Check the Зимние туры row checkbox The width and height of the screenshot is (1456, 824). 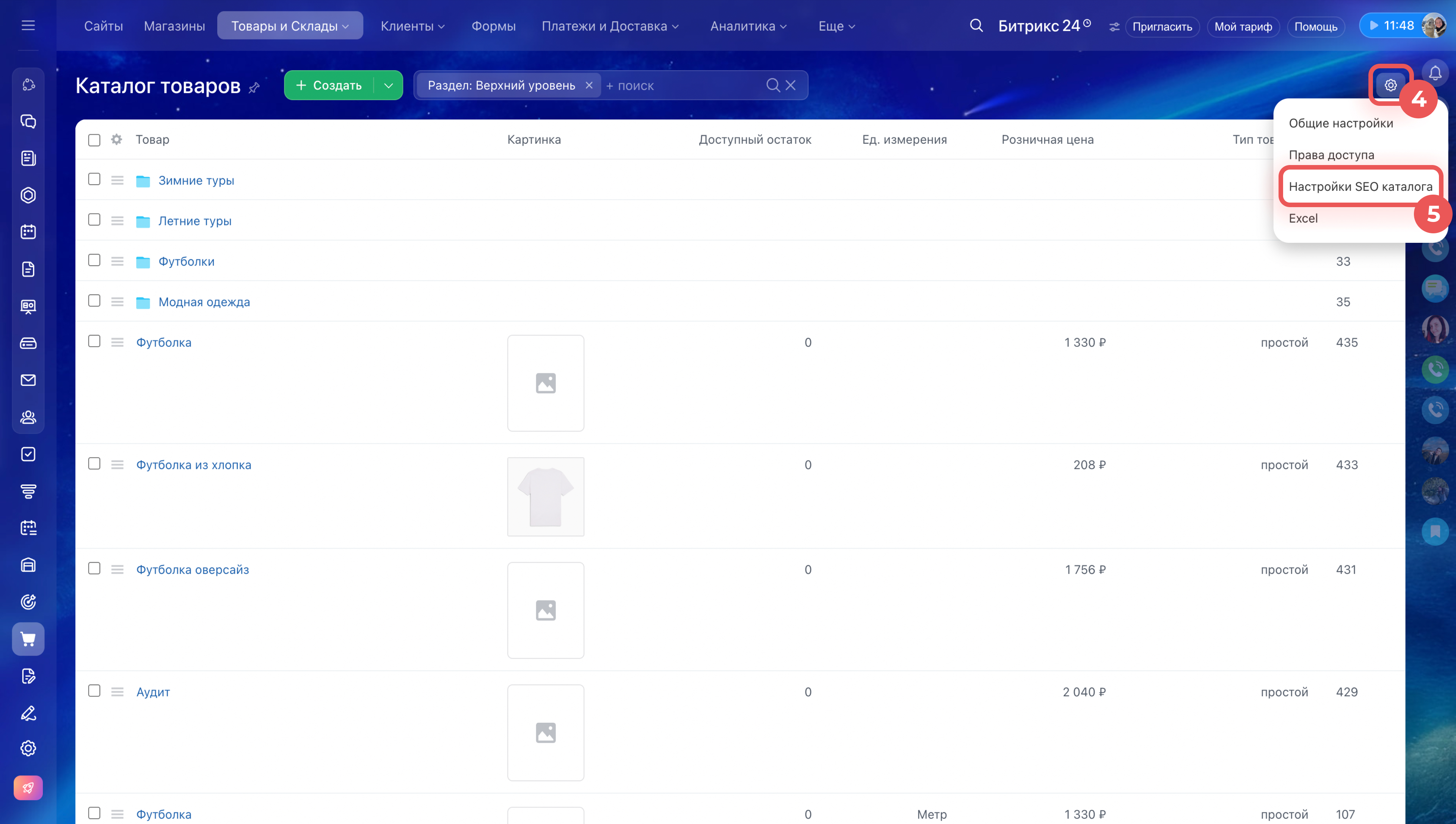coord(94,179)
